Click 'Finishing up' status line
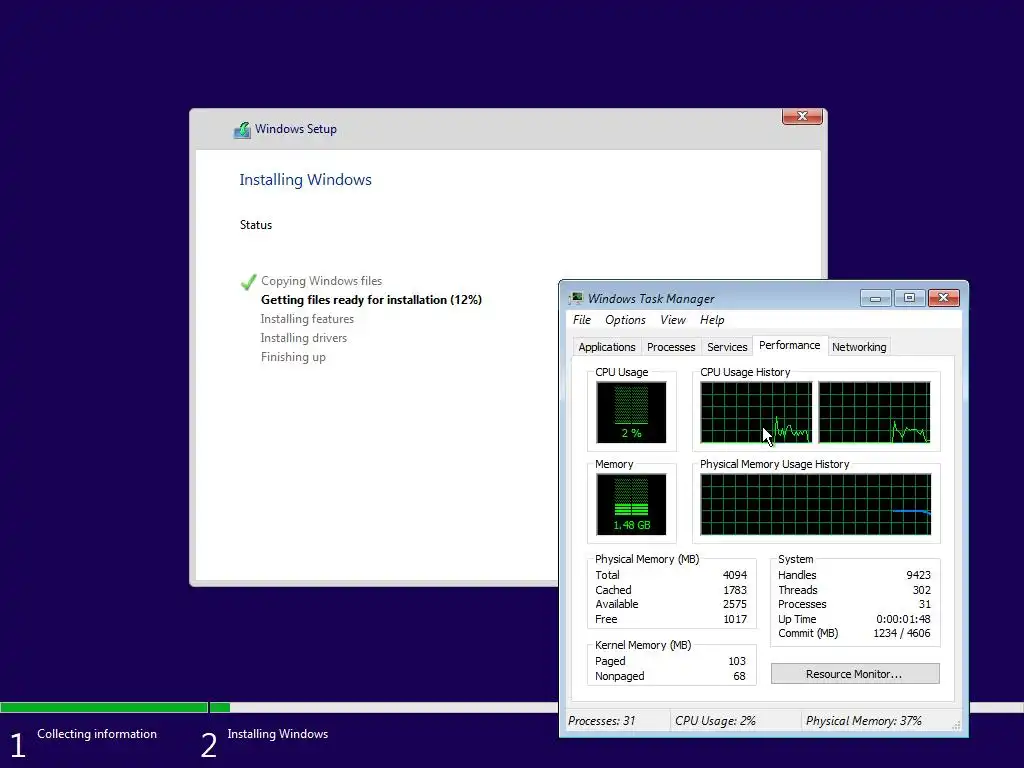Viewport: 1024px width, 768px height. pyautogui.click(x=293, y=357)
